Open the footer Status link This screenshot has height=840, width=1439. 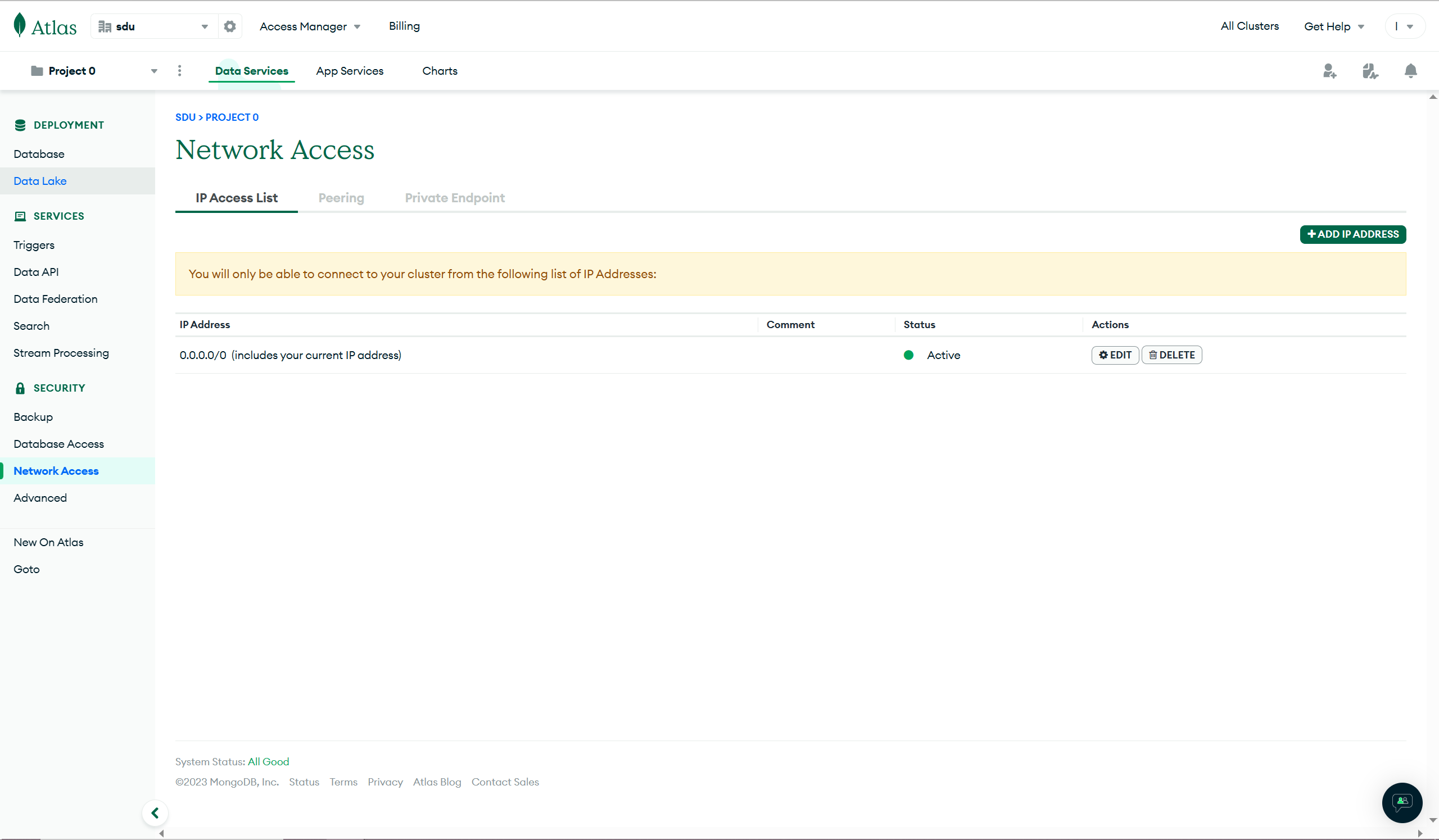(304, 782)
